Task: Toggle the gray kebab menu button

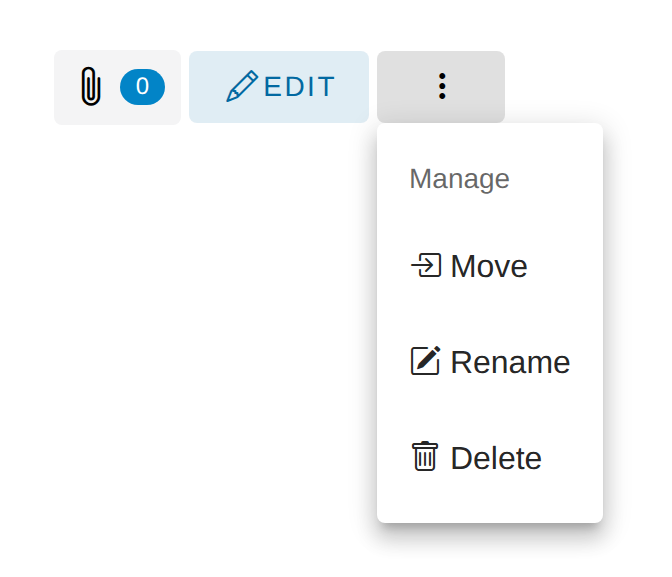Action: pos(441,87)
